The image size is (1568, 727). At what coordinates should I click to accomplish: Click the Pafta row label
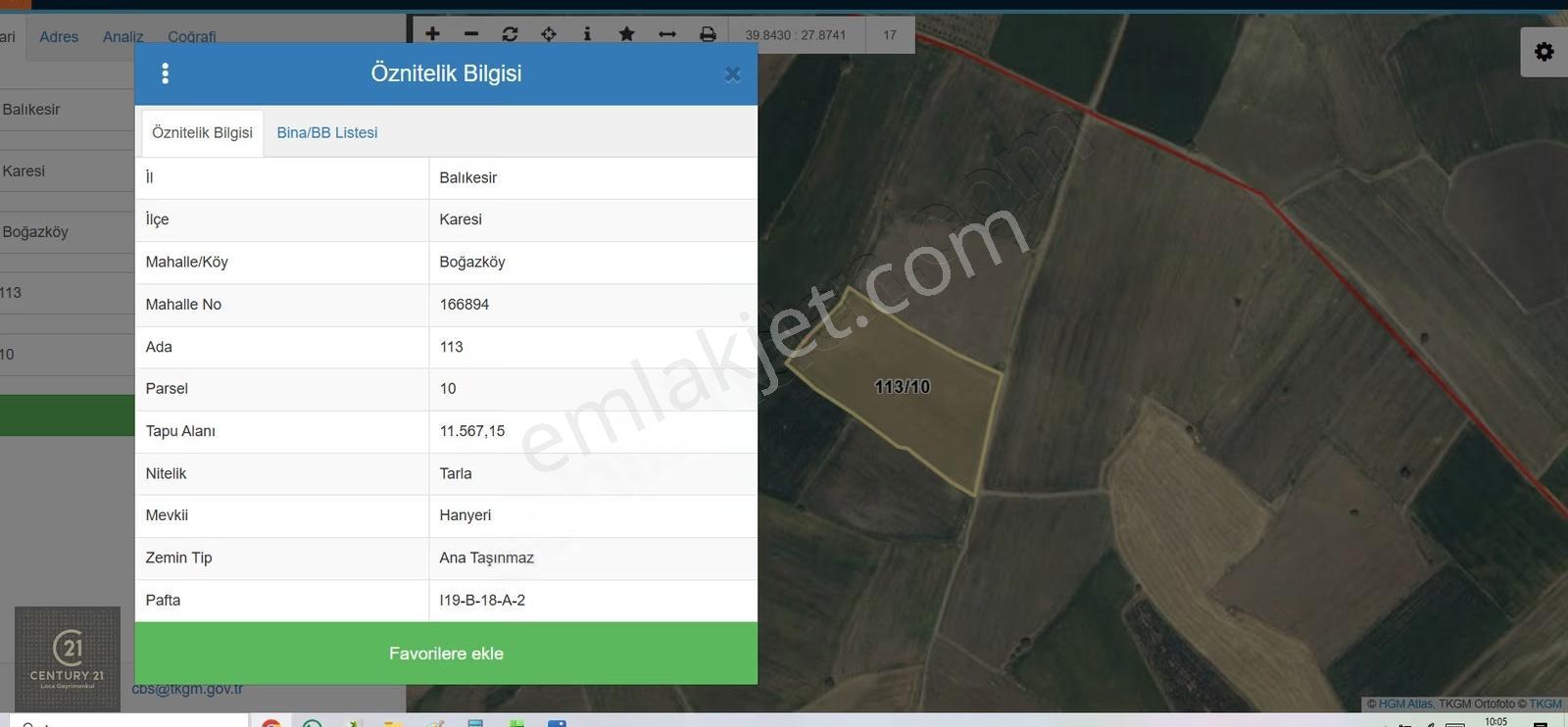163,601
